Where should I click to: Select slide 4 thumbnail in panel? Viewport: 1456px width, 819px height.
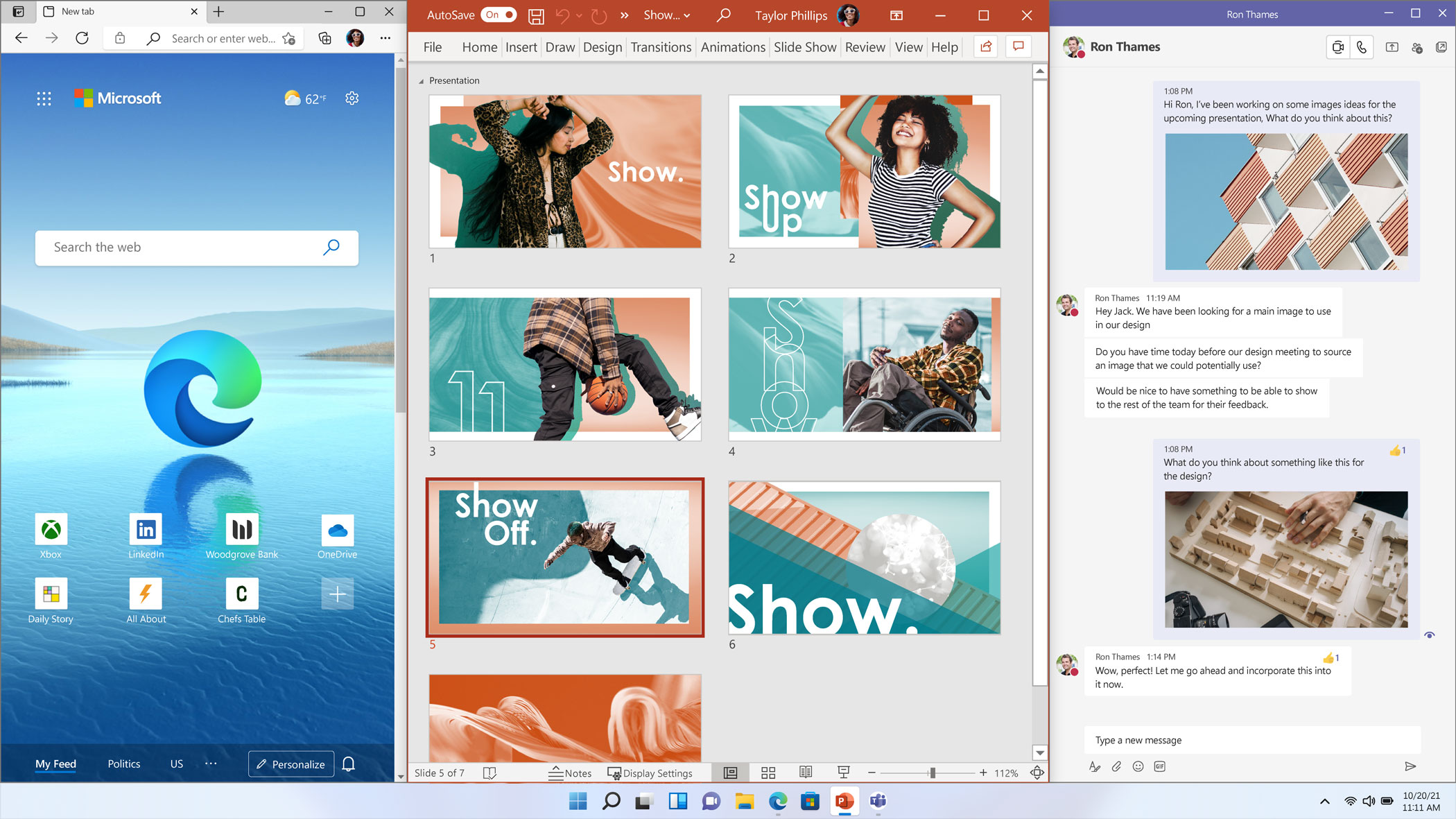(x=864, y=365)
